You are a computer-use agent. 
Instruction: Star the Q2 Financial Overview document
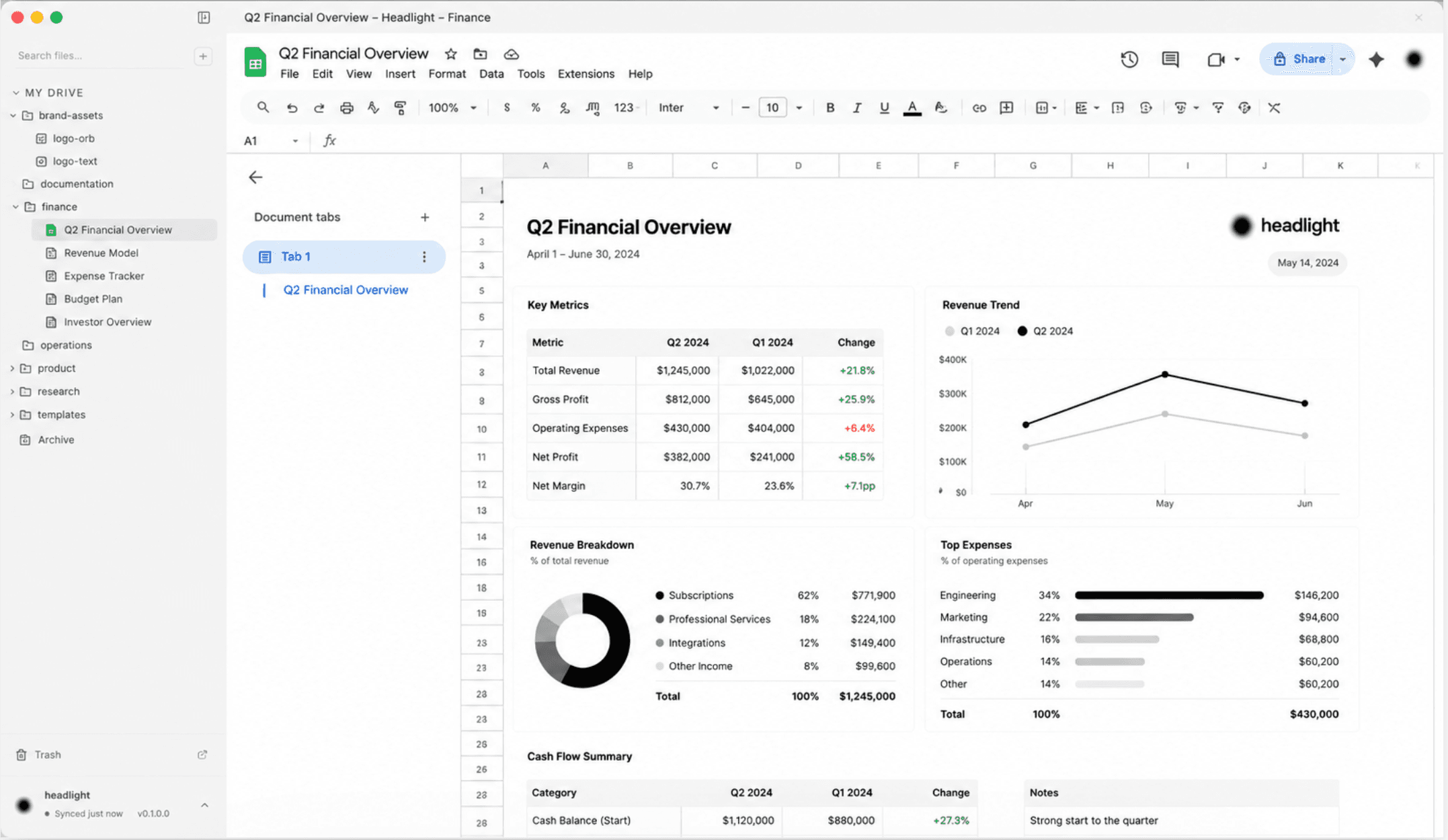tap(451, 54)
